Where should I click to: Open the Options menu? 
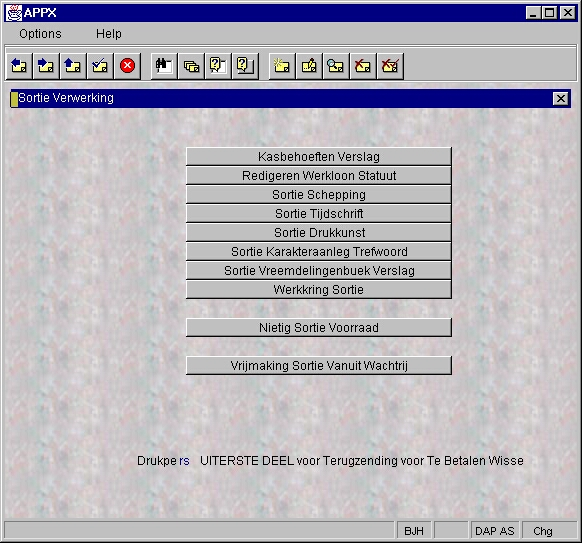(x=40, y=34)
